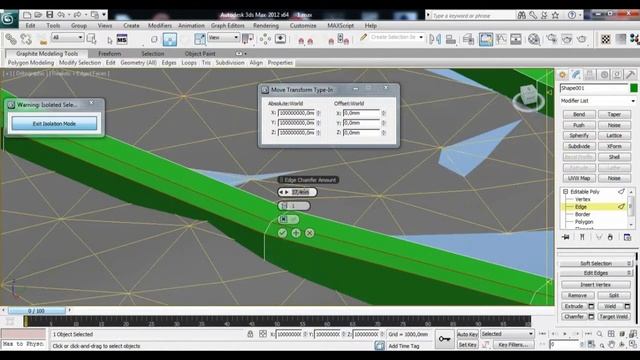Click the Undo arrow icon

click(61, 15)
